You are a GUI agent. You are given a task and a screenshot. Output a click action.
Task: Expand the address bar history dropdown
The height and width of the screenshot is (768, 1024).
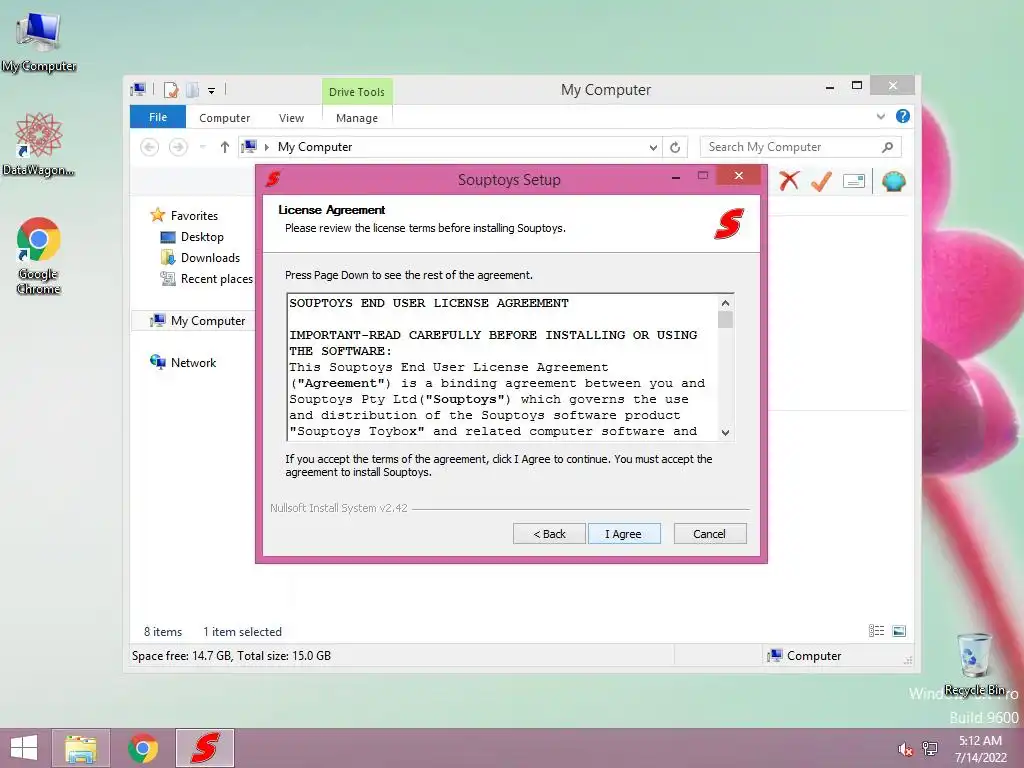tap(652, 148)
